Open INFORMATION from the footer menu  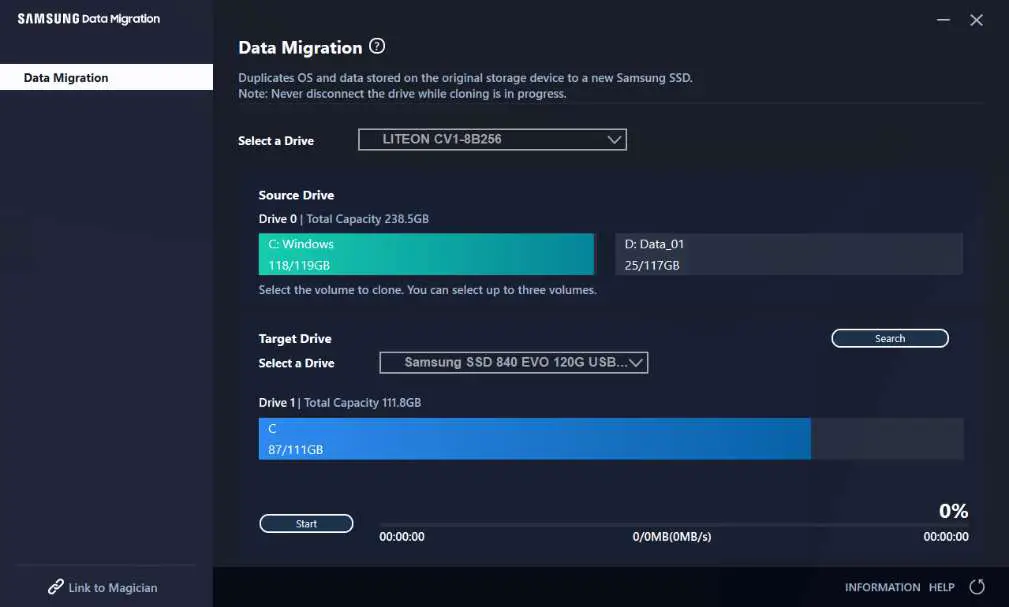882,587
